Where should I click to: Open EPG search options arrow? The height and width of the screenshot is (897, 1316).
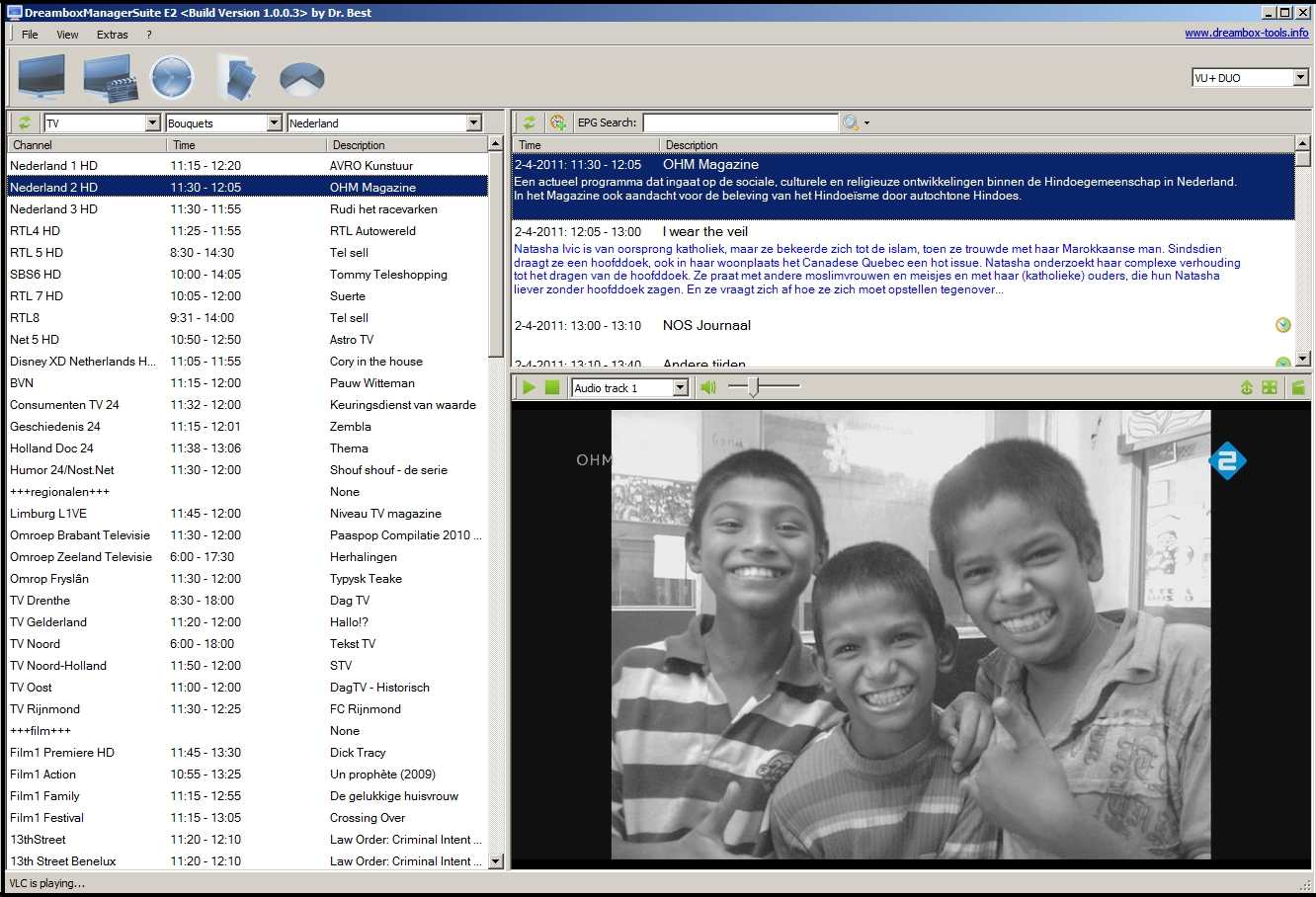[x=867, y=123]
